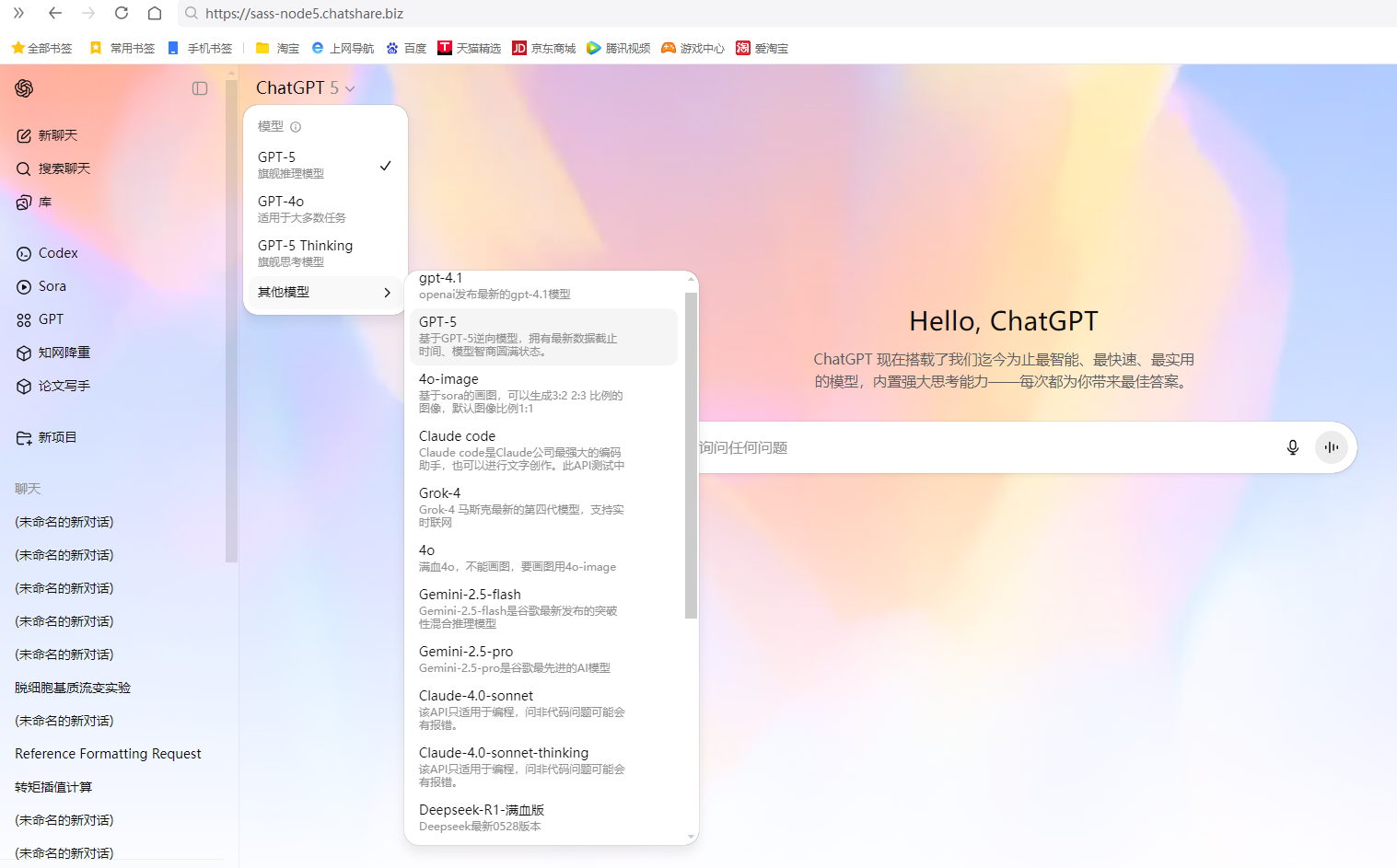This screenshot has width=1397, height=868.
Task: Start a new chat with the 新聊天 icon
Action: tap(24, 135)
